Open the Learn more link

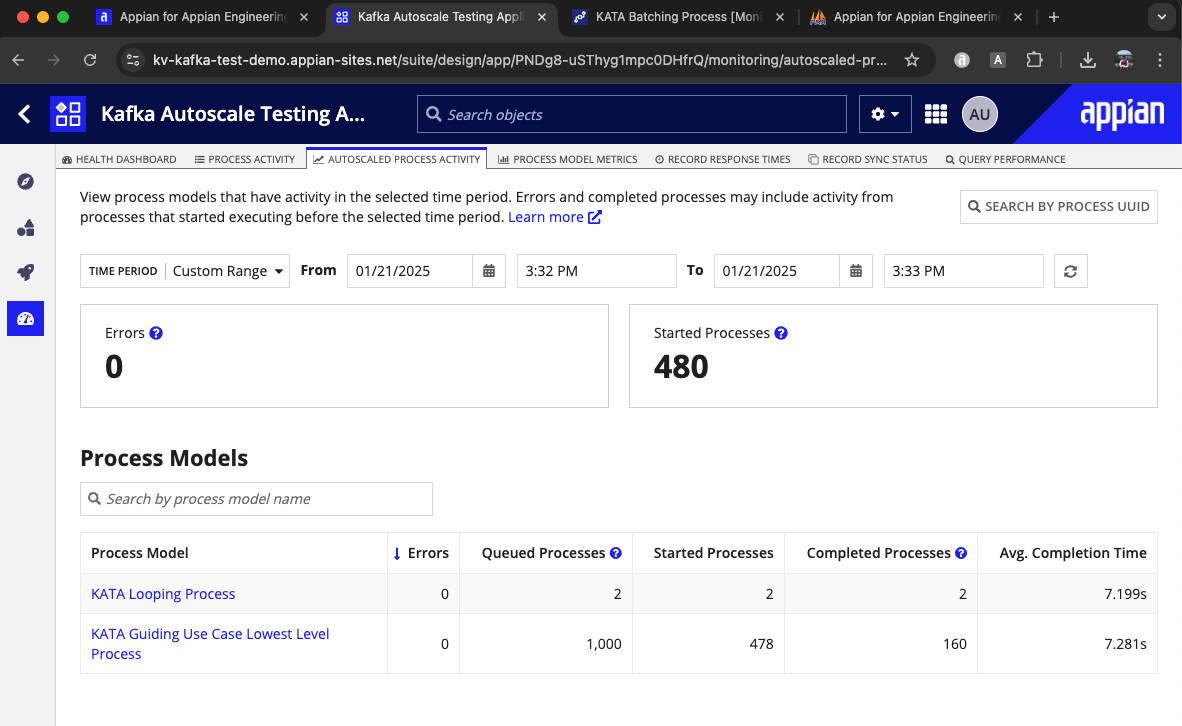pos(555,217)
